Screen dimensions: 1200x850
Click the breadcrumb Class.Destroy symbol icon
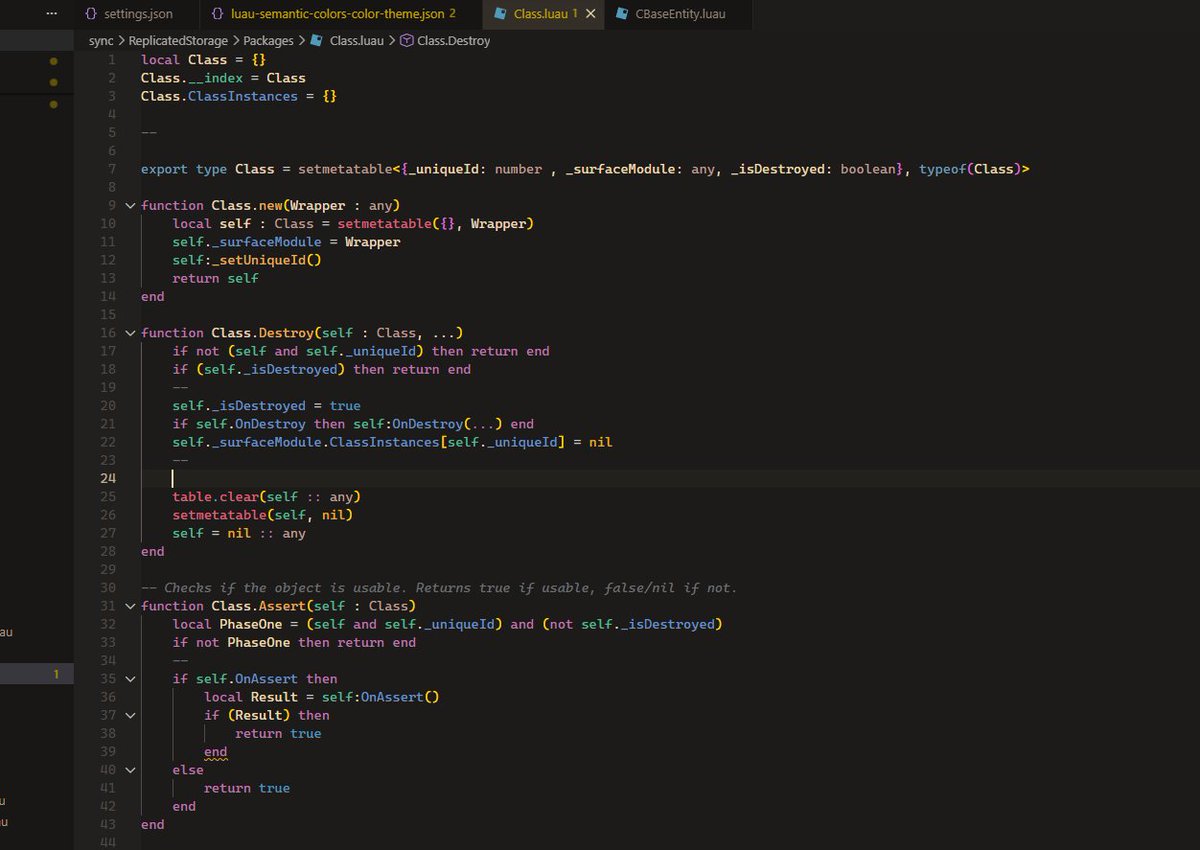407,41
